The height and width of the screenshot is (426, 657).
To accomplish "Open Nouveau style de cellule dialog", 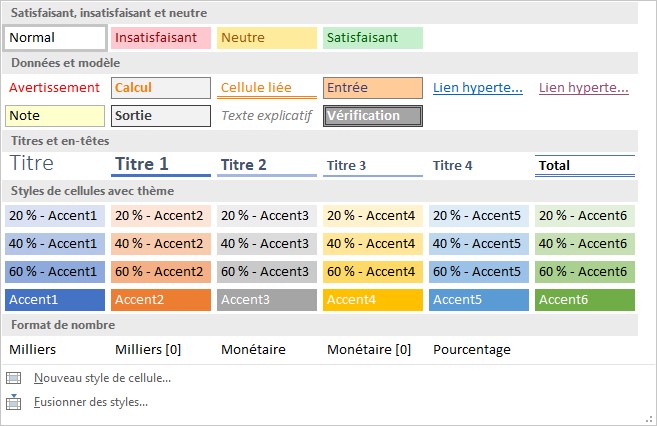I will point(102,378).
